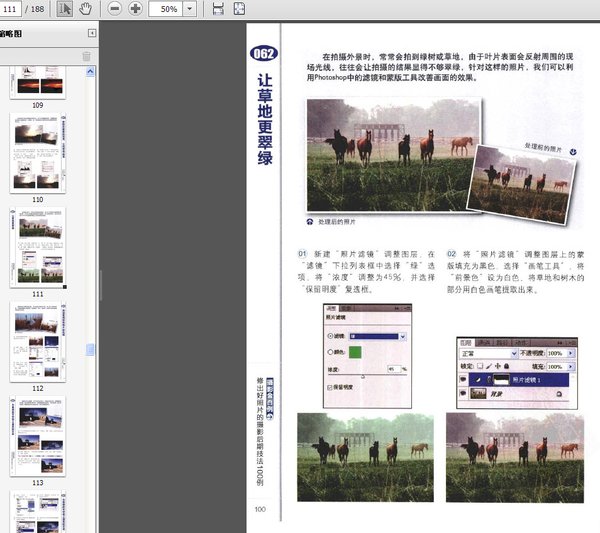Click the caption '处理后的照片'

pos(336,222)
